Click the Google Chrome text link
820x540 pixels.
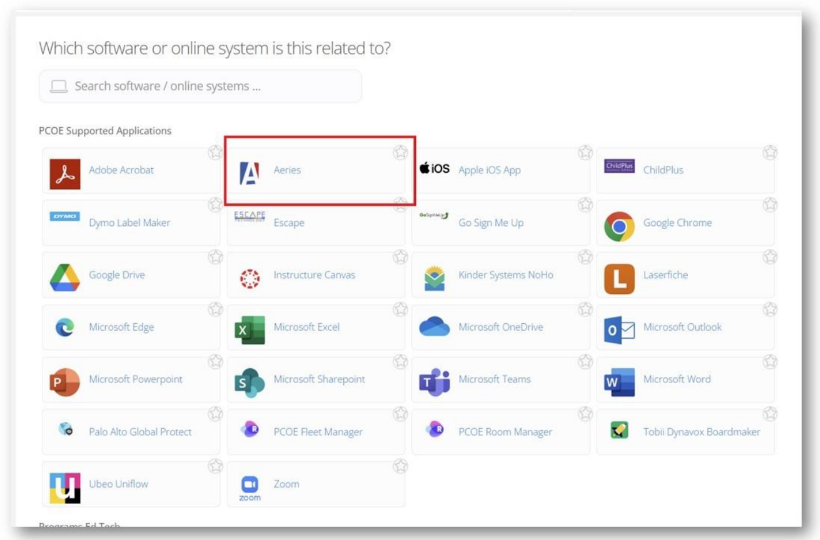[677, 223]
